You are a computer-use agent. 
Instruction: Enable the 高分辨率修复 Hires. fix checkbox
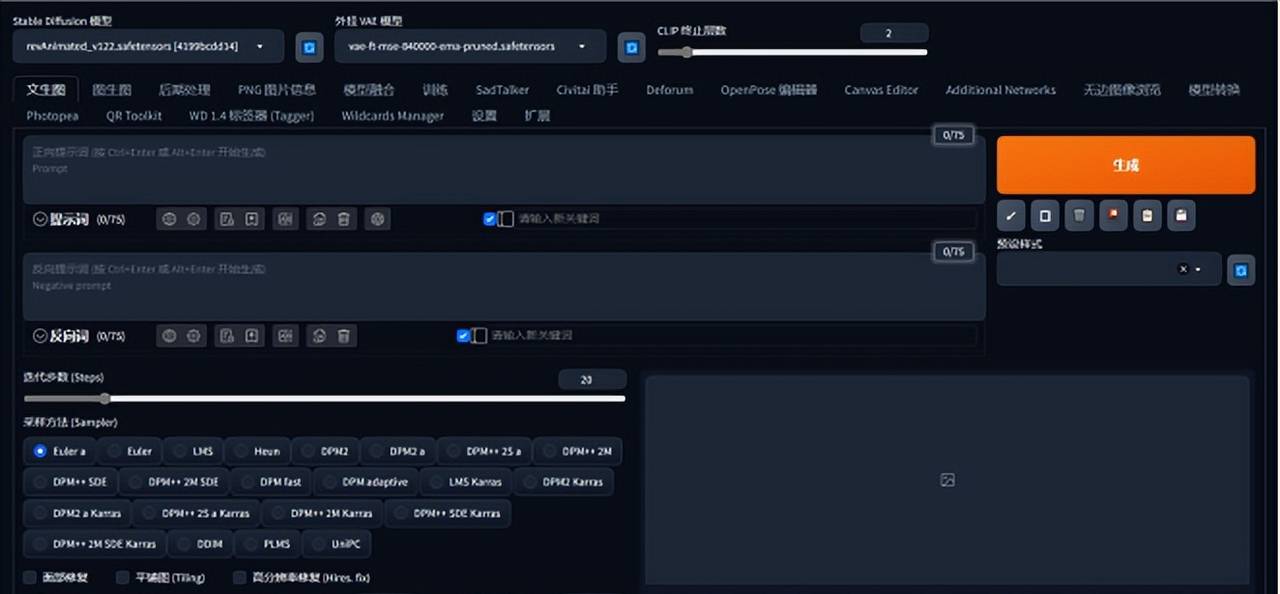click(x=239, y=577)
